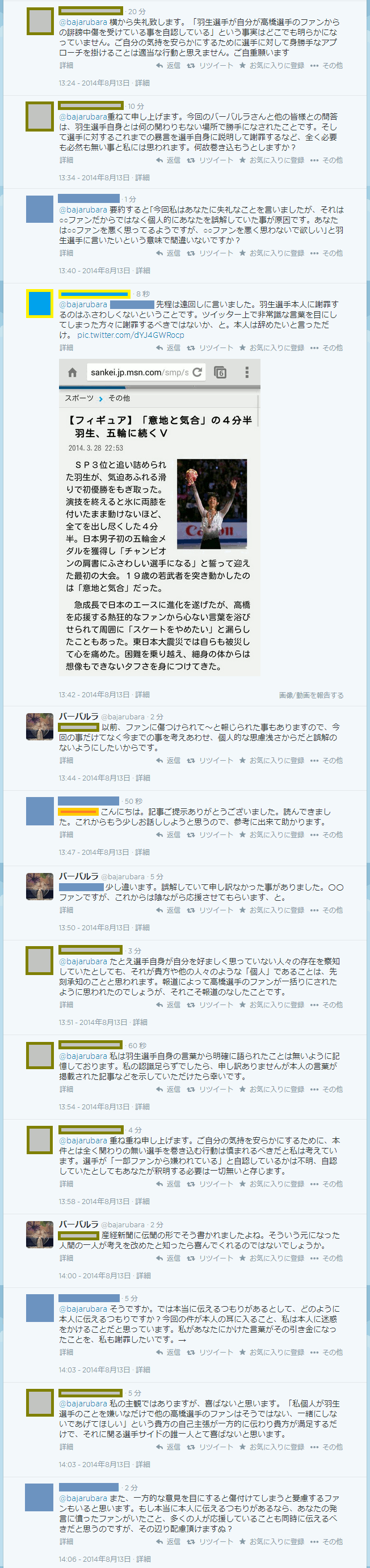Image resolution: width=370 pixels, height=1568 pixels.
Task: Click the tab counter icon showing 6
Action: [220, 372]
